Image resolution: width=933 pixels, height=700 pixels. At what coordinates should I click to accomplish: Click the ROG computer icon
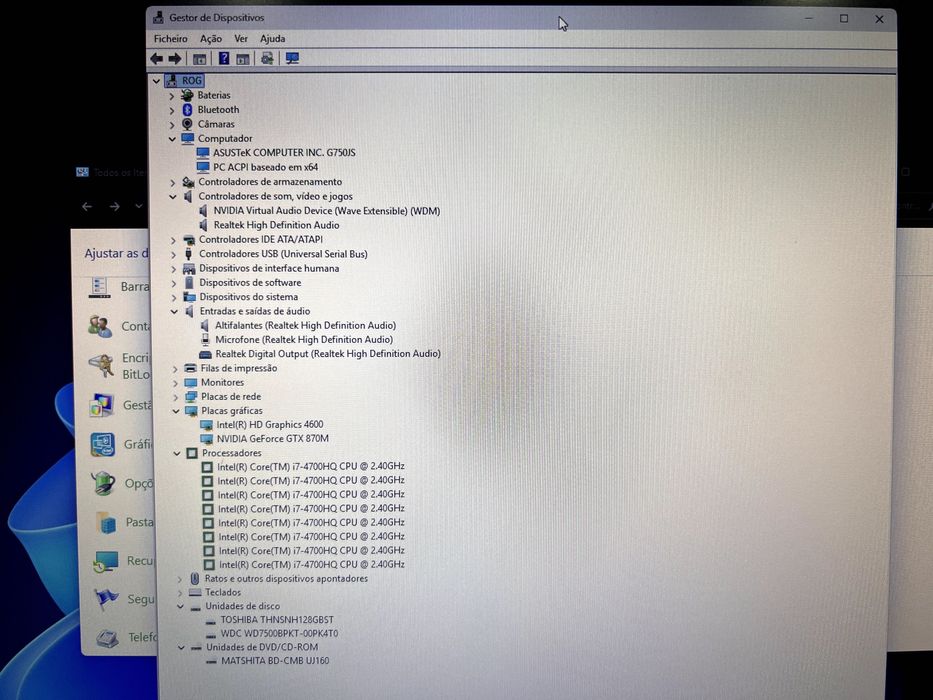172,80
